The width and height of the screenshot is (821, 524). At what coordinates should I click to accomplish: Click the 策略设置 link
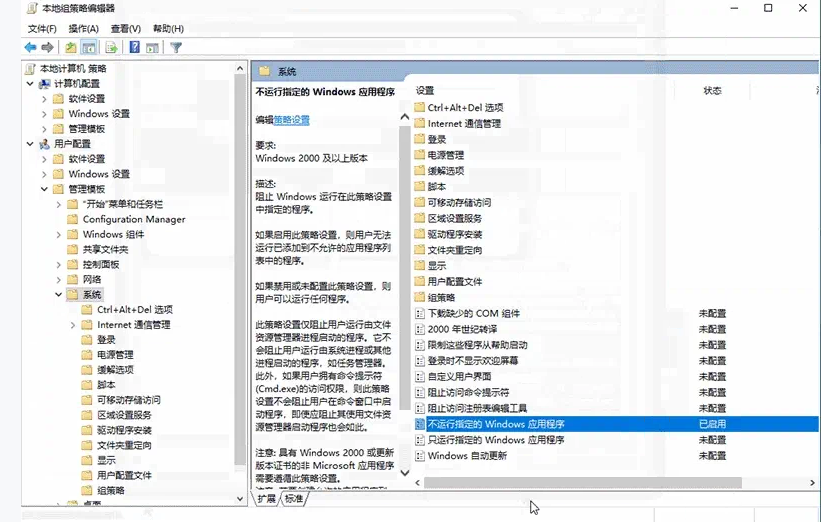(x=292, y=120)
